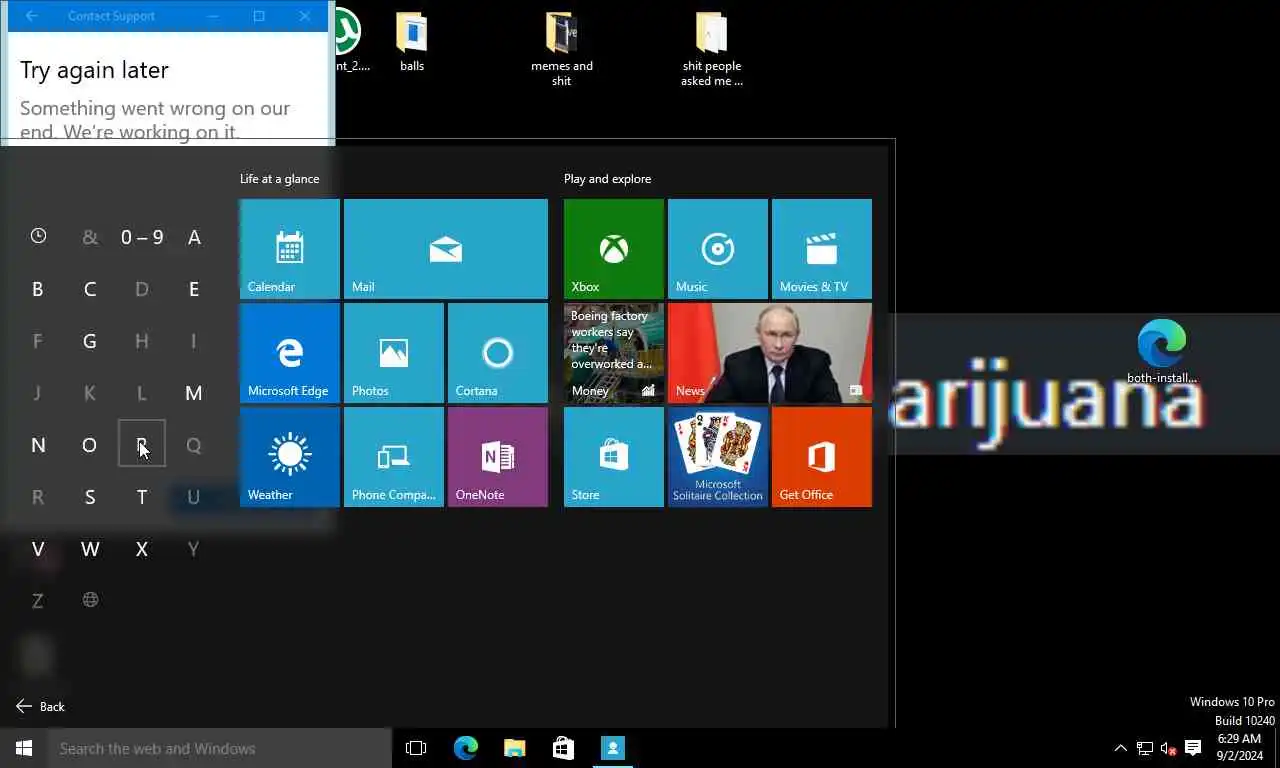Screen dimensions: 1280x768
Task: Open the Store tile in Start menu
Action: click(x=614, y=457)
